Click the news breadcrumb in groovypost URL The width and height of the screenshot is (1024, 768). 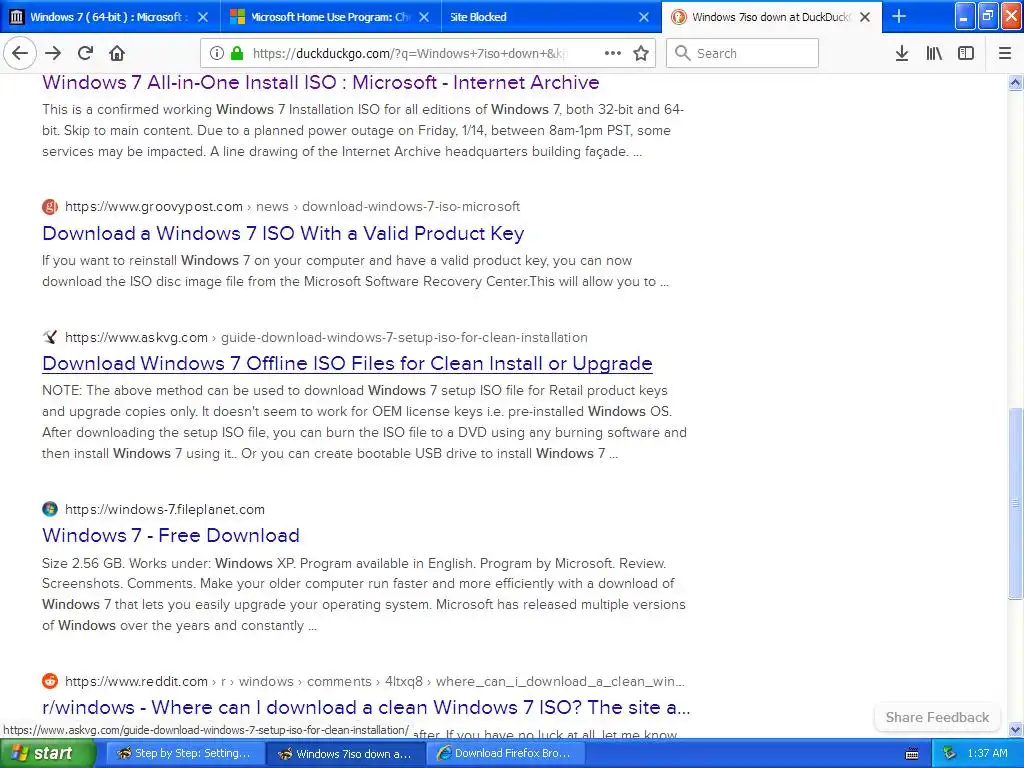click(272, 206)
